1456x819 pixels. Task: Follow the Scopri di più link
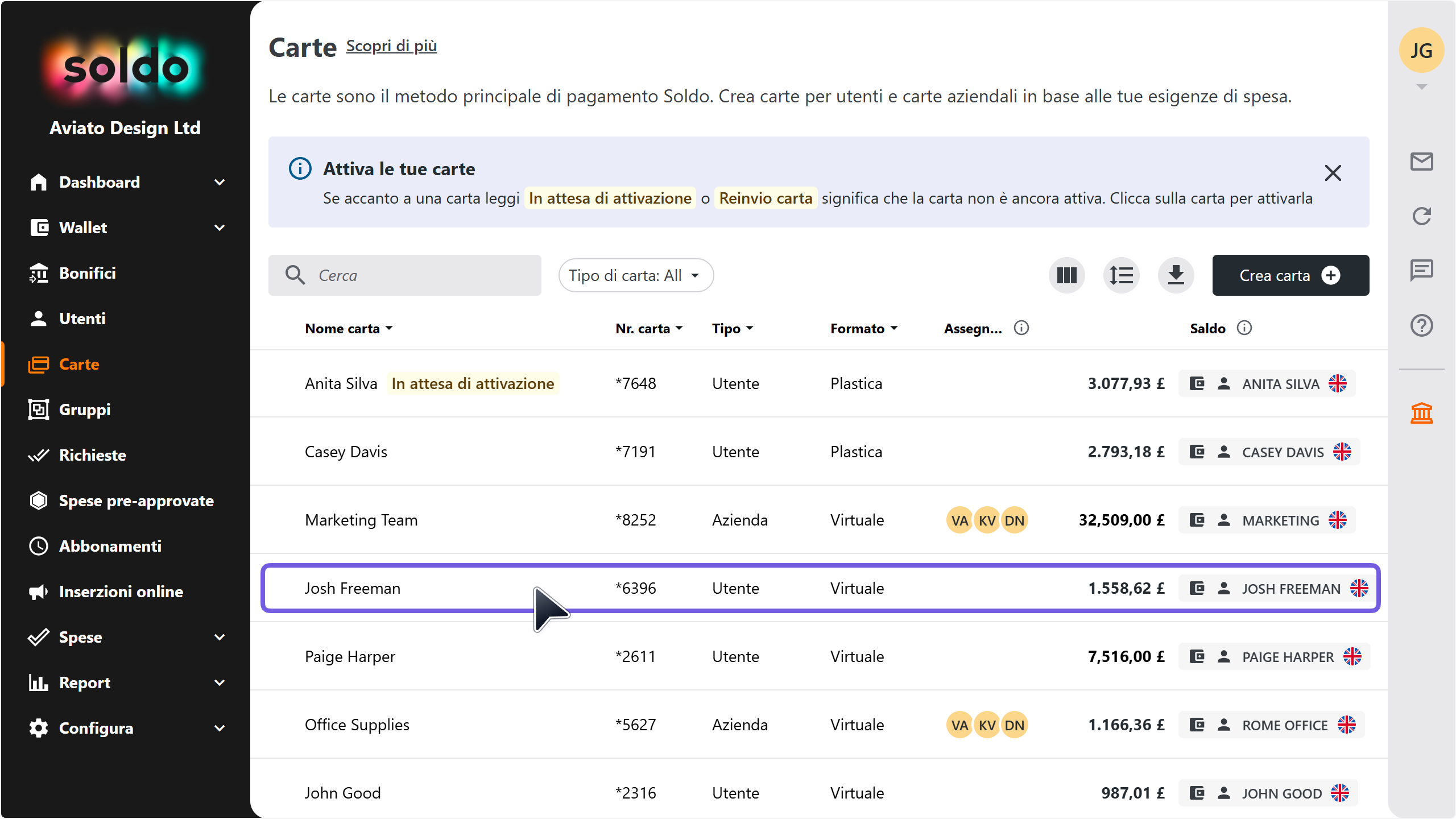pyautogui.click(x=391, y=46)
